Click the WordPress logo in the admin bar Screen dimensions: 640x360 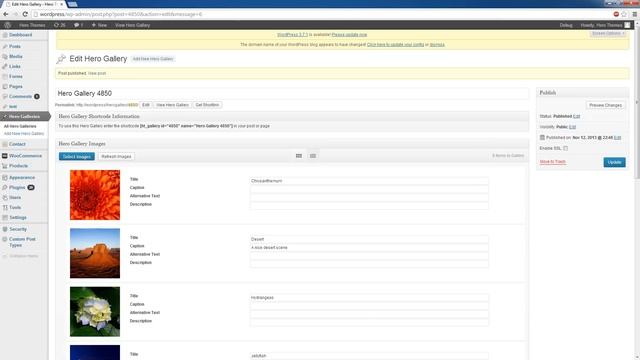pyautogui.click(x=7, y=25)
